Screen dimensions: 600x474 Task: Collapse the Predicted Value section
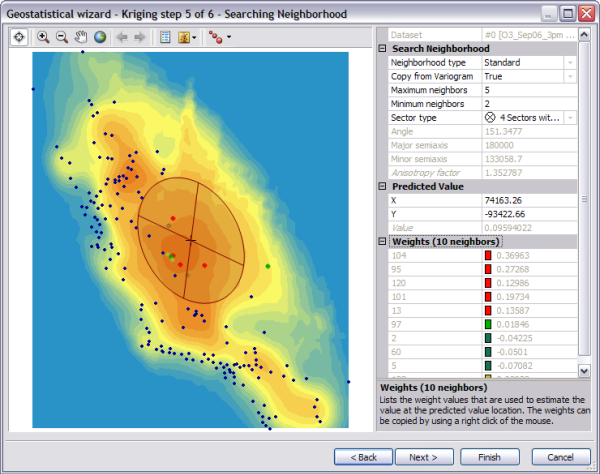382,186
